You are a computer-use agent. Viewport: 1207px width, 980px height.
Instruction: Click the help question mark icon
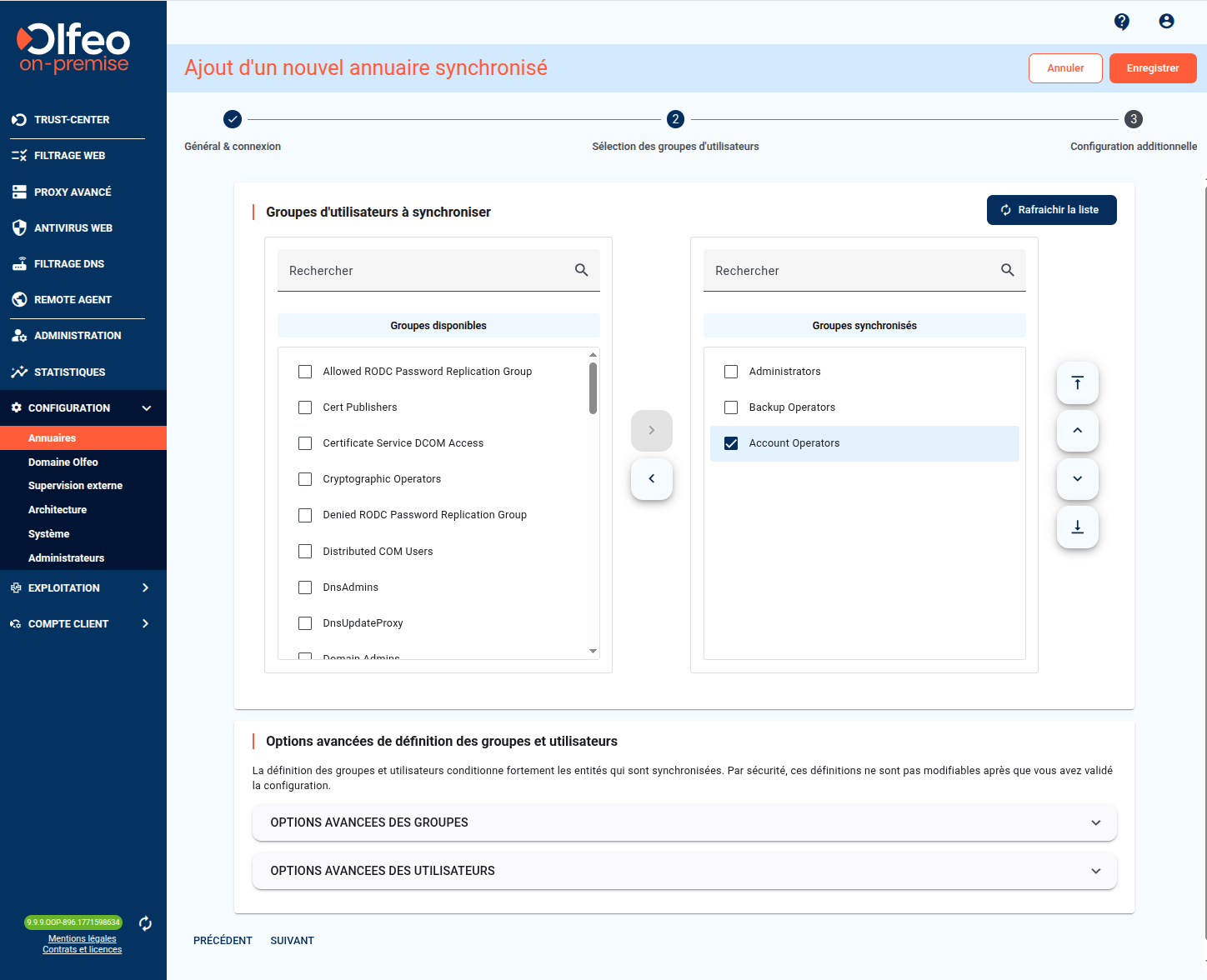[1122, 22]
